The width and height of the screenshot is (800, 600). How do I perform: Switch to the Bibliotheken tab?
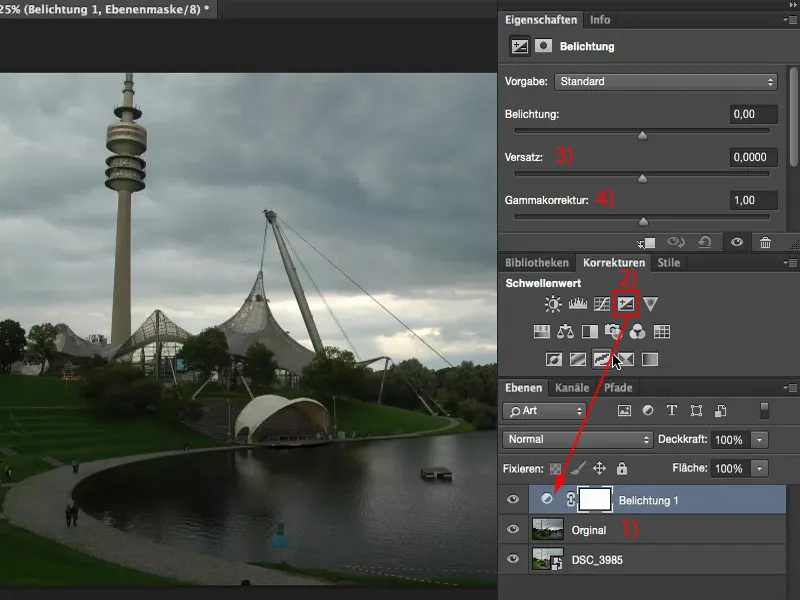tap(537, 263)
